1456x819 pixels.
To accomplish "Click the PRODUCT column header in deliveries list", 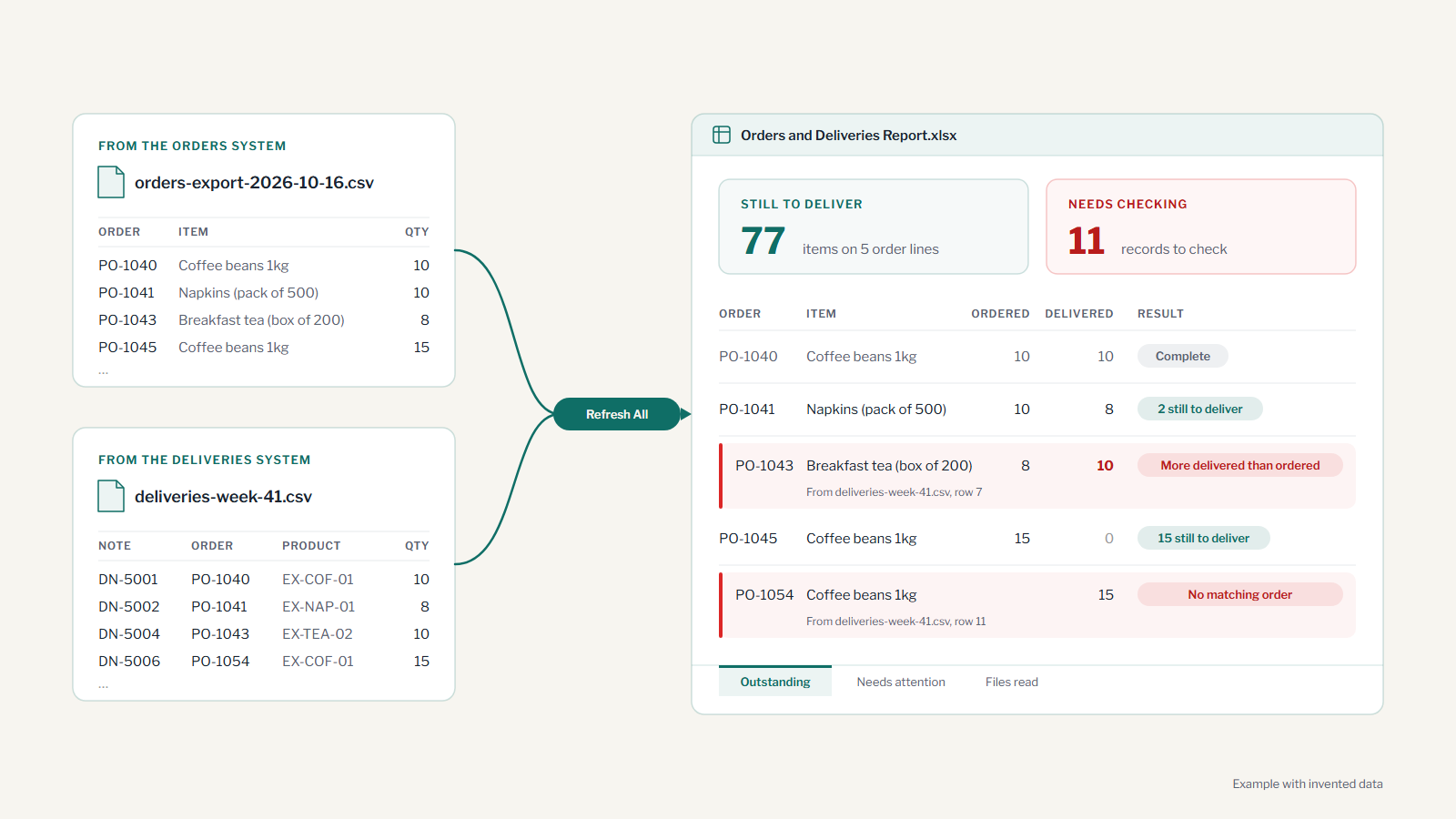I will (x=311, y=546).
